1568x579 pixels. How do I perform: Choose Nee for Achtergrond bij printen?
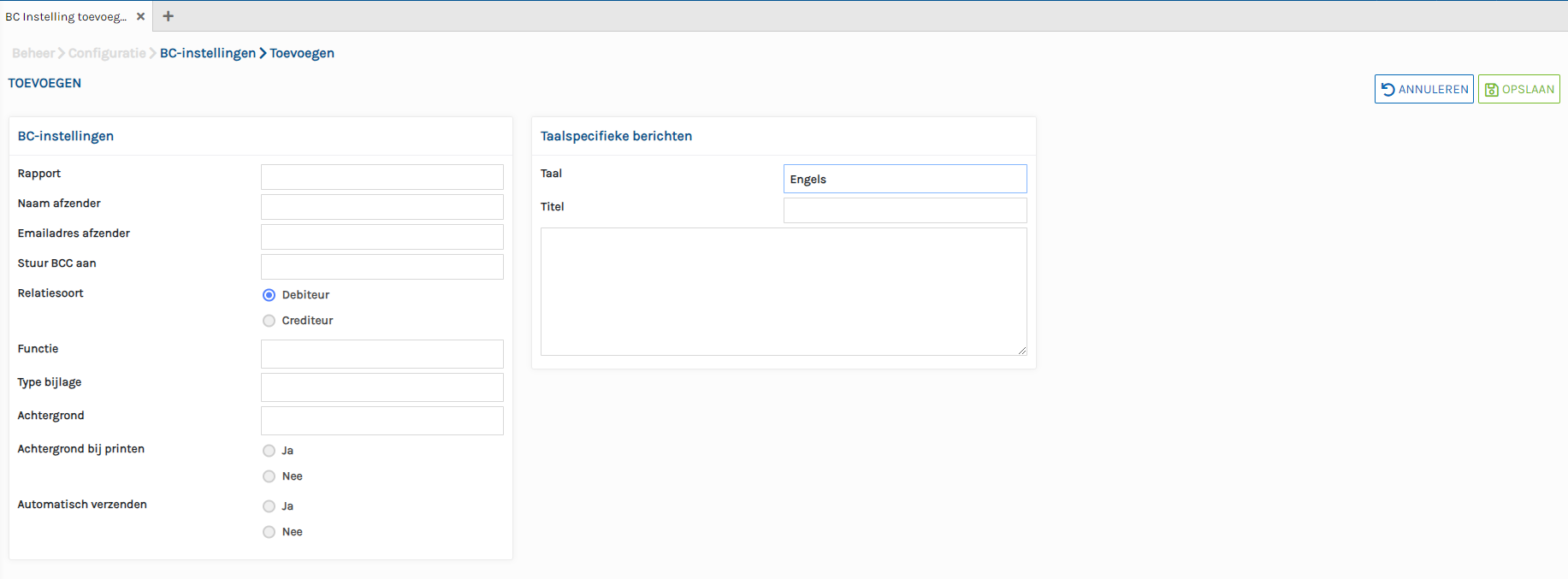(x=269, y=476)
